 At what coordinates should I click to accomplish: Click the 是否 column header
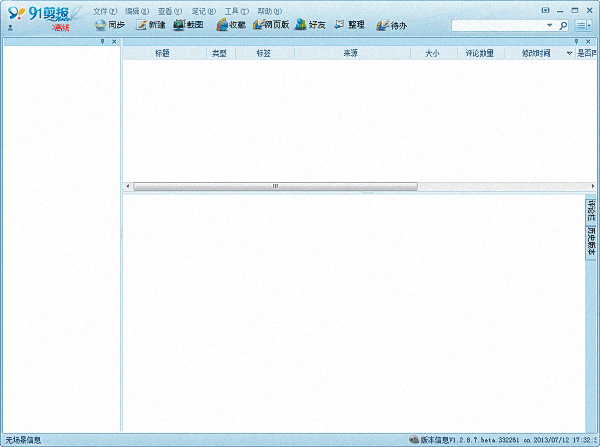coord(586,53)
